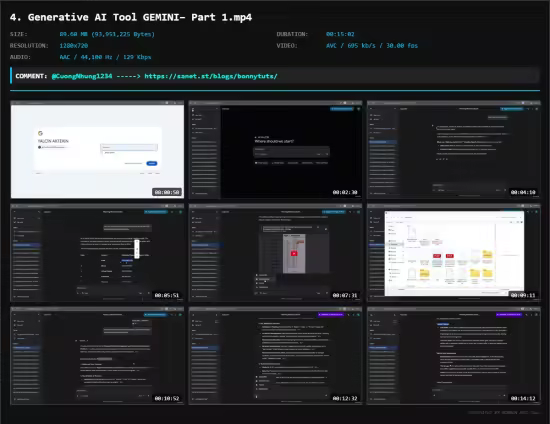Select the title 'Generative AI Tool GEMINI- Part 1.mp4'

coord(140,17)
